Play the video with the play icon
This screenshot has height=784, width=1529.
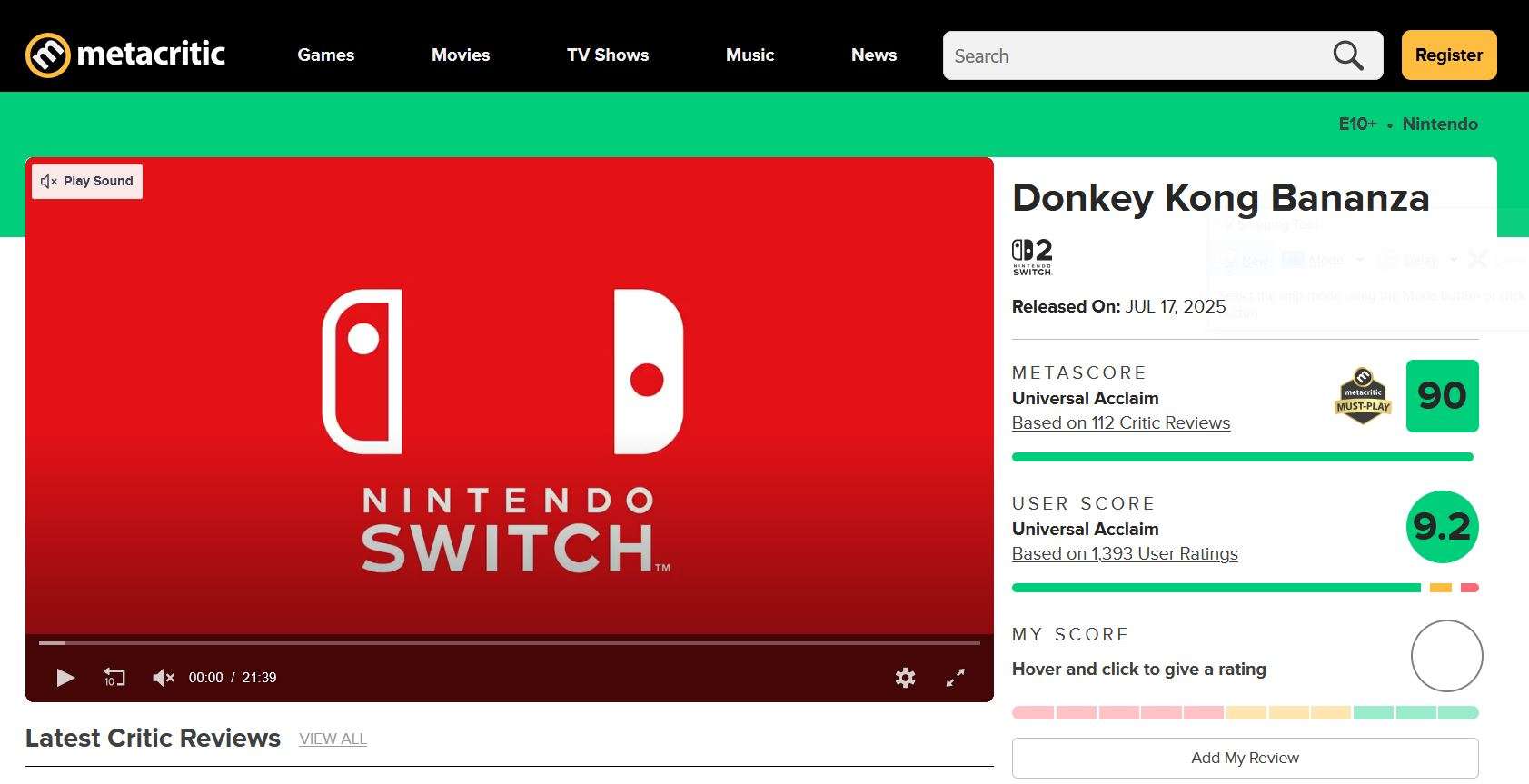pos(65,678)
